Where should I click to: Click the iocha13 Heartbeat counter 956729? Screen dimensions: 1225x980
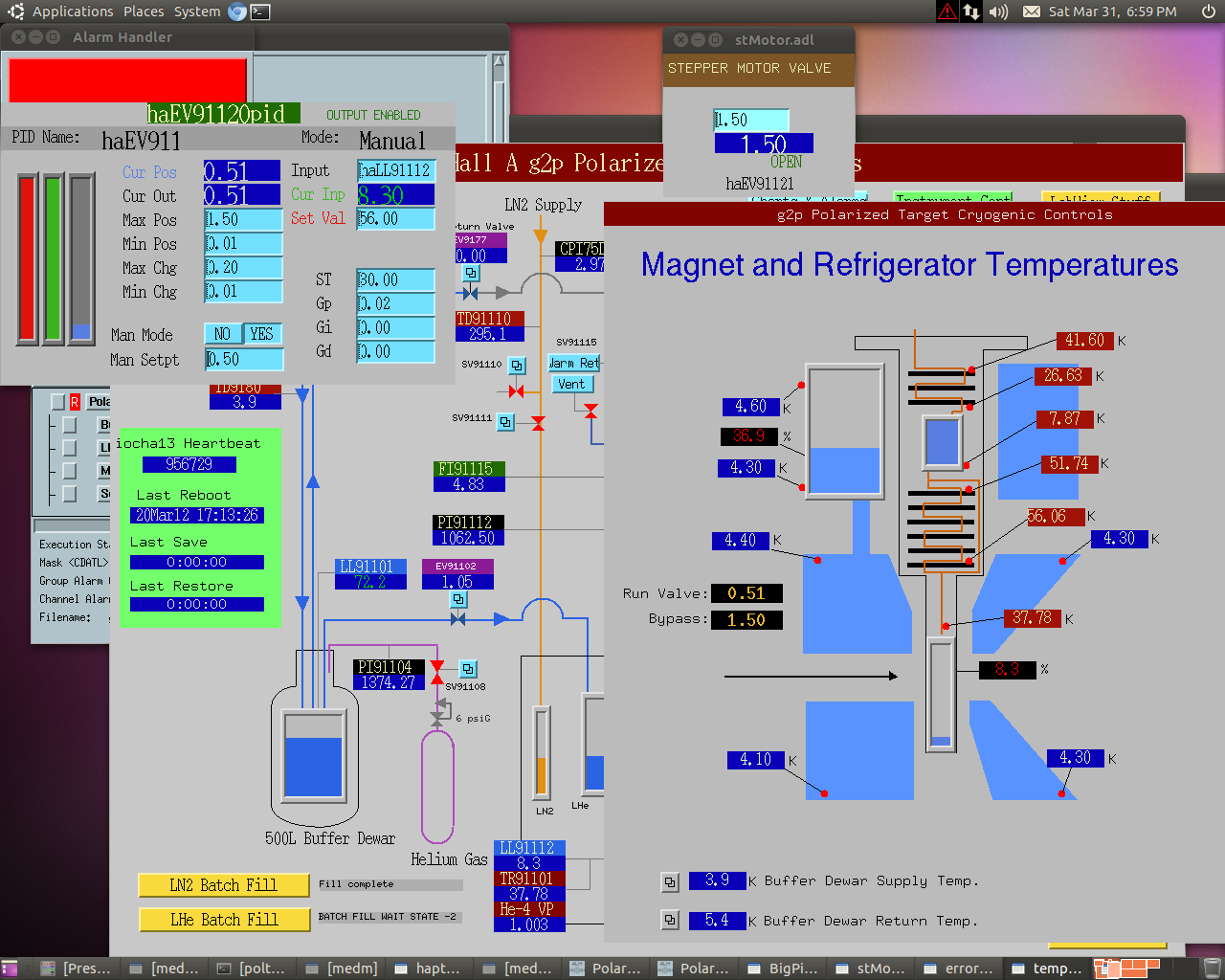pos(189,464)
